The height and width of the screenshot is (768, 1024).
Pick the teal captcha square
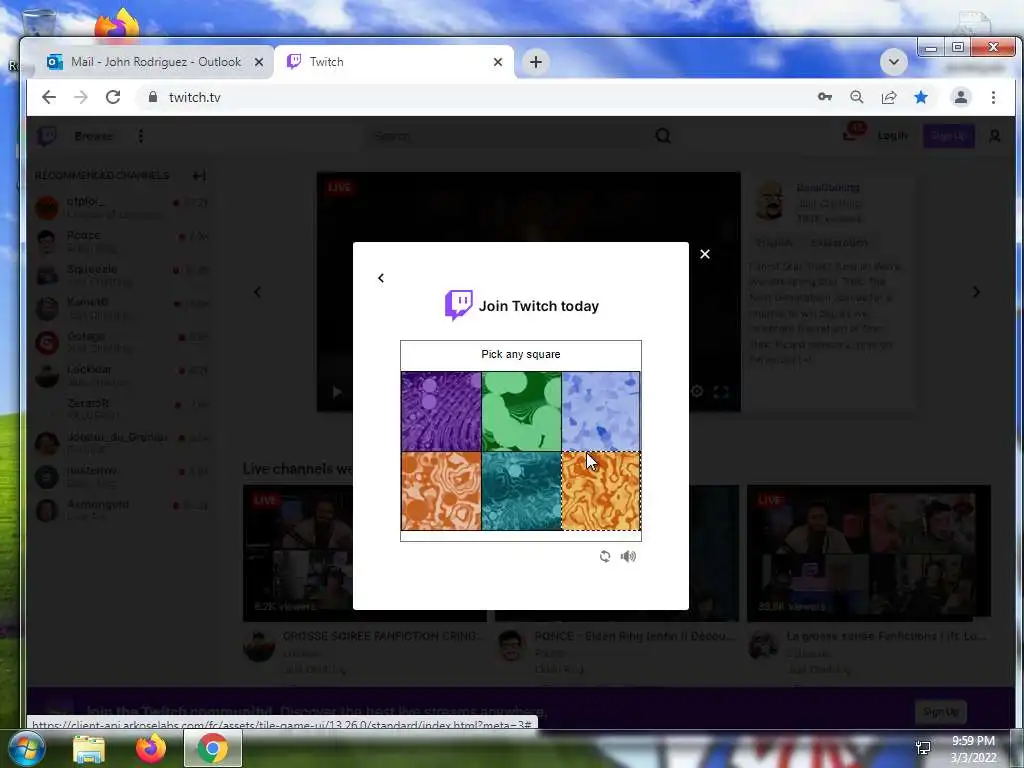pyautogui.click(x=521, y=491)
